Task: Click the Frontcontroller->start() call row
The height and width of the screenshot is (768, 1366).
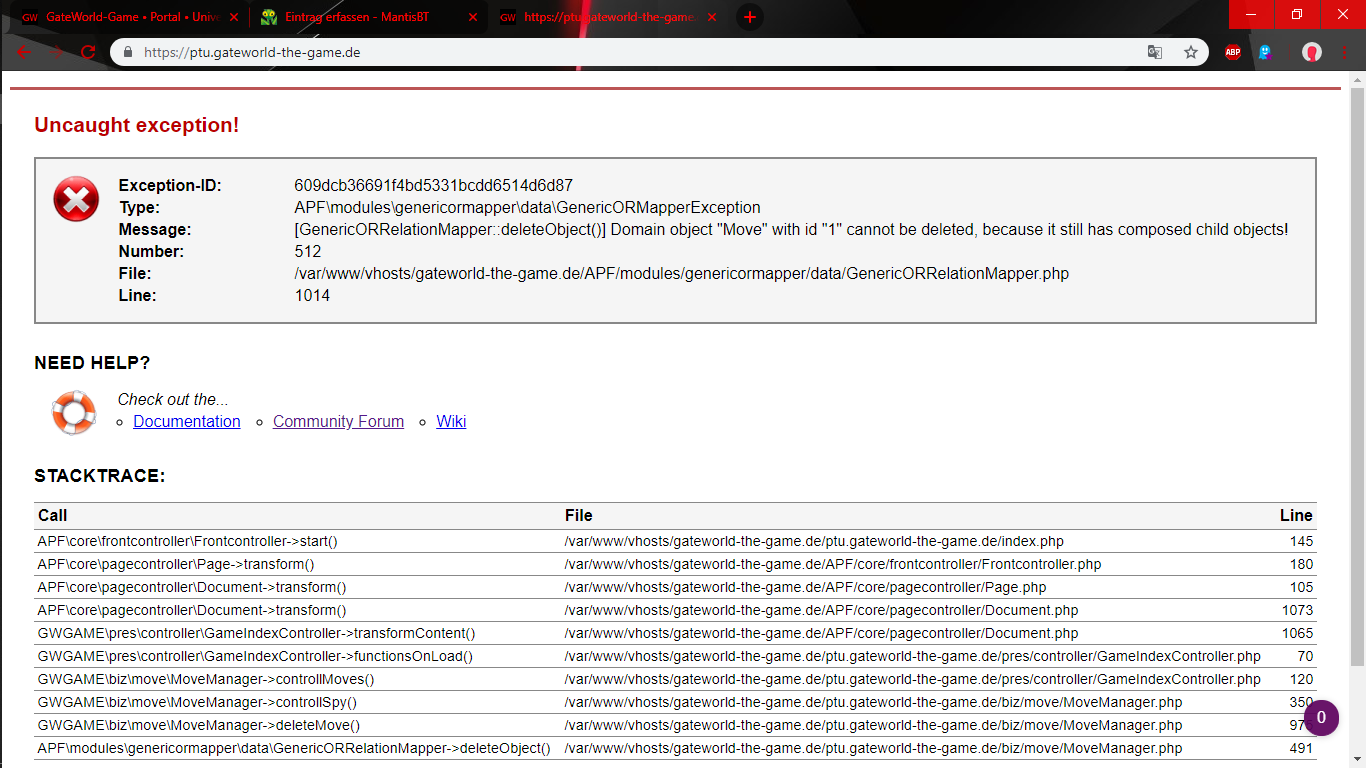Action: tap(187, 541)
